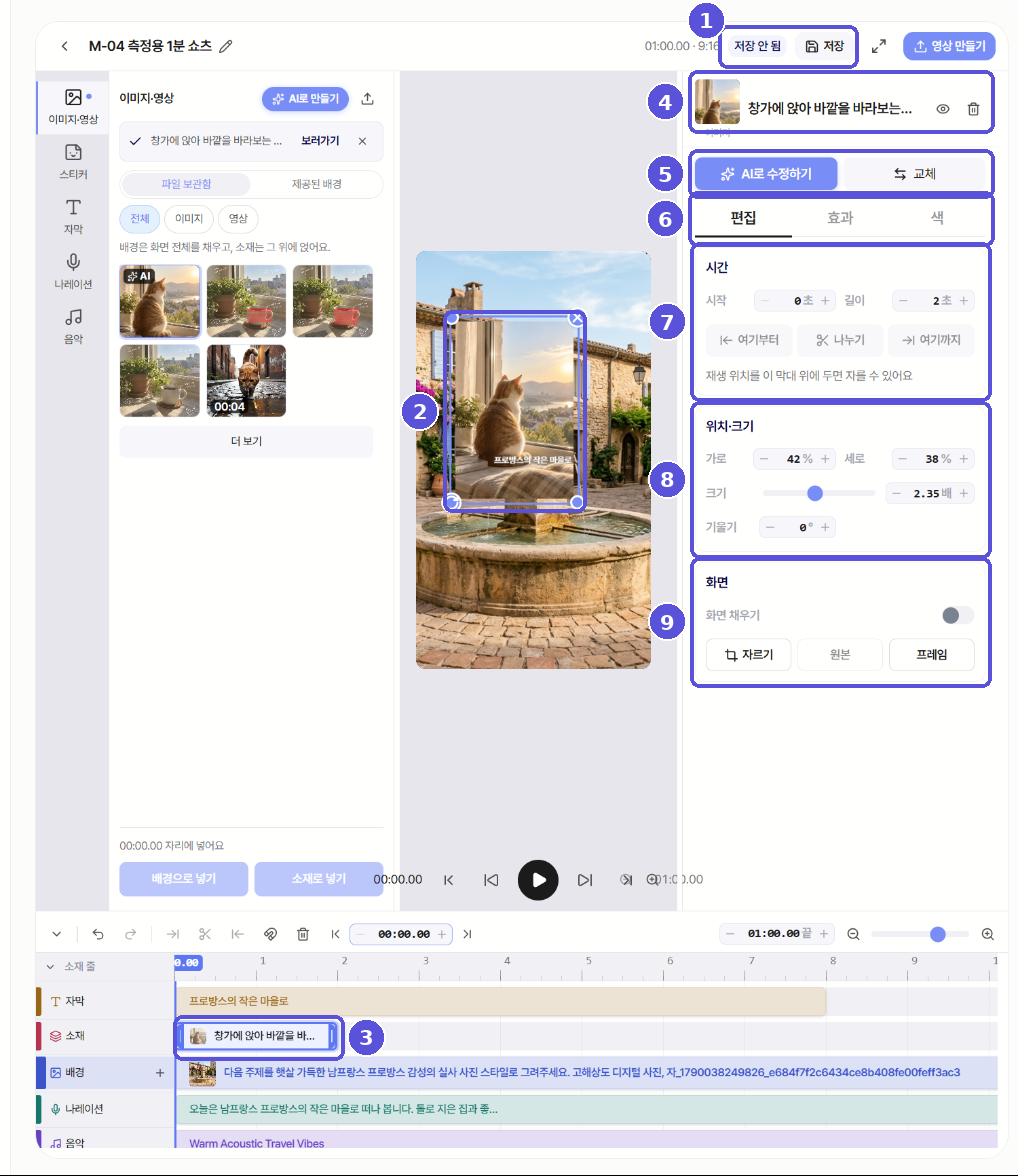Viewport: 1018px width, 1176px height.
Task: Select the 전체 filter chip
Action: [x=140, y=218]
